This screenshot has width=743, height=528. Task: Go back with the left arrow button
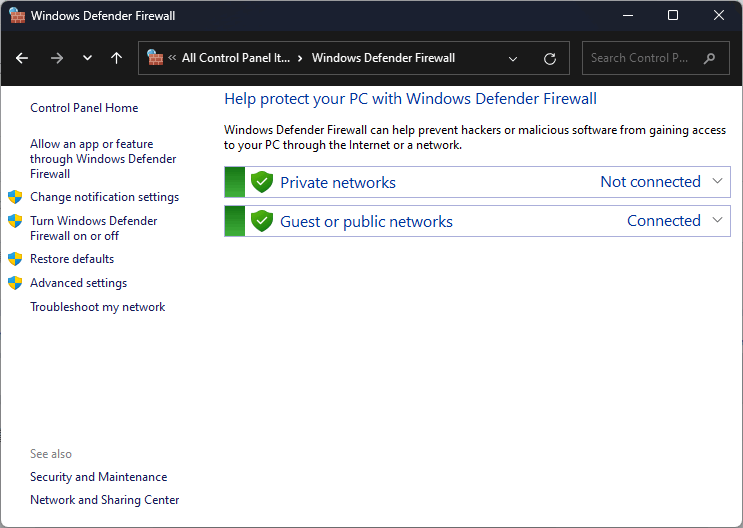22,58
